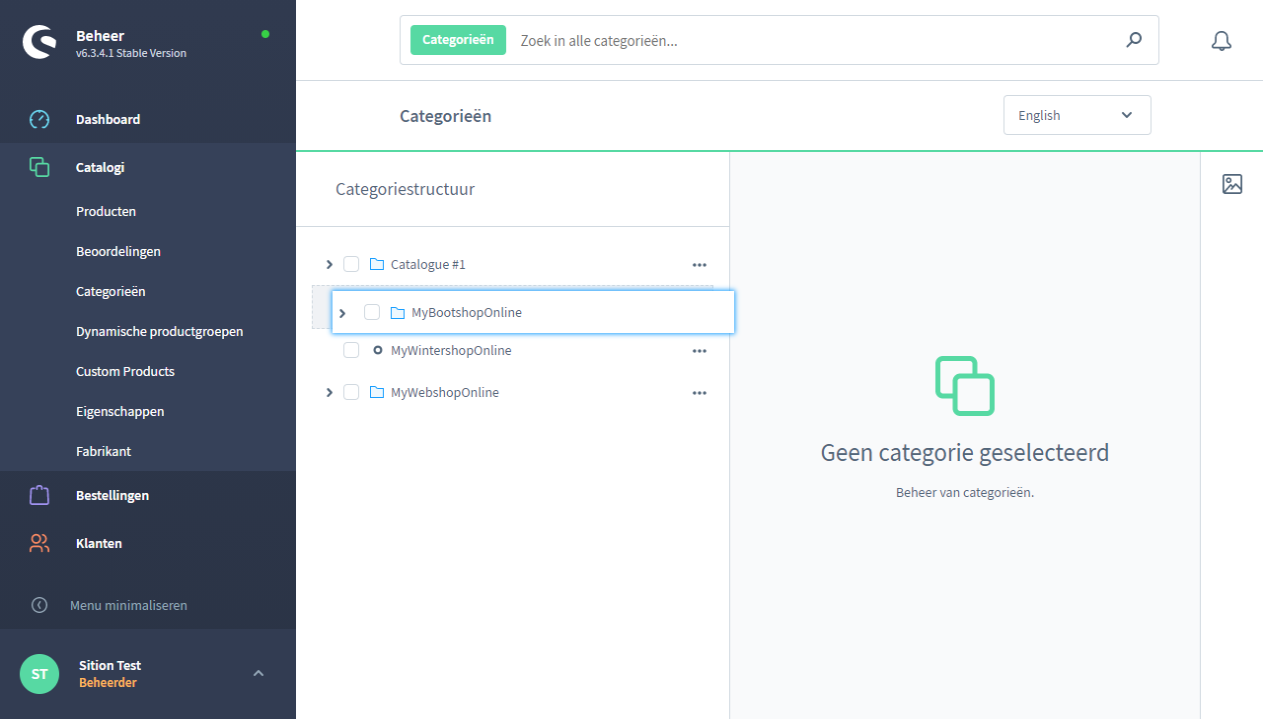Open context menu for MyWebshopOnline
1263x719 pixels.
tap(699, 393)
